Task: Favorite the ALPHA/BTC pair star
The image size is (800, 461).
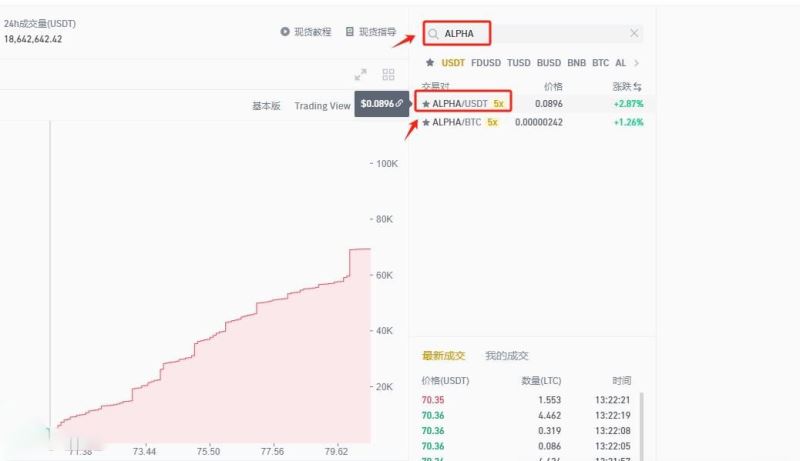Action: [426, 122]
